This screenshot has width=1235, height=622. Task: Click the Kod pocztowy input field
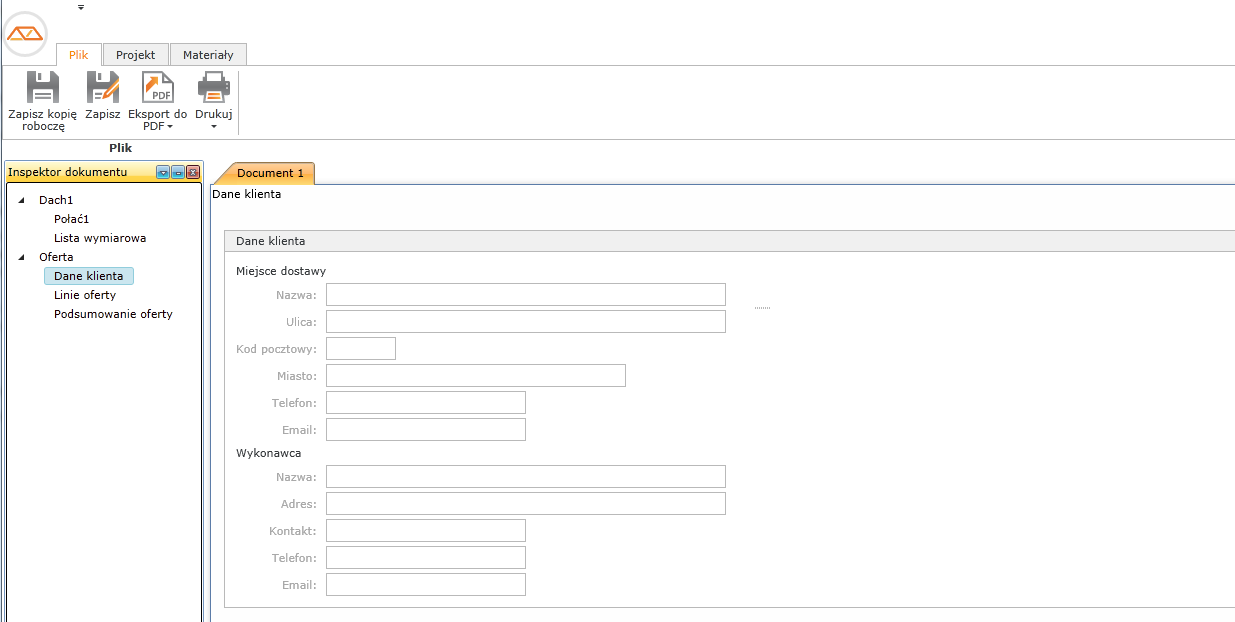click(x=361, y=349)
